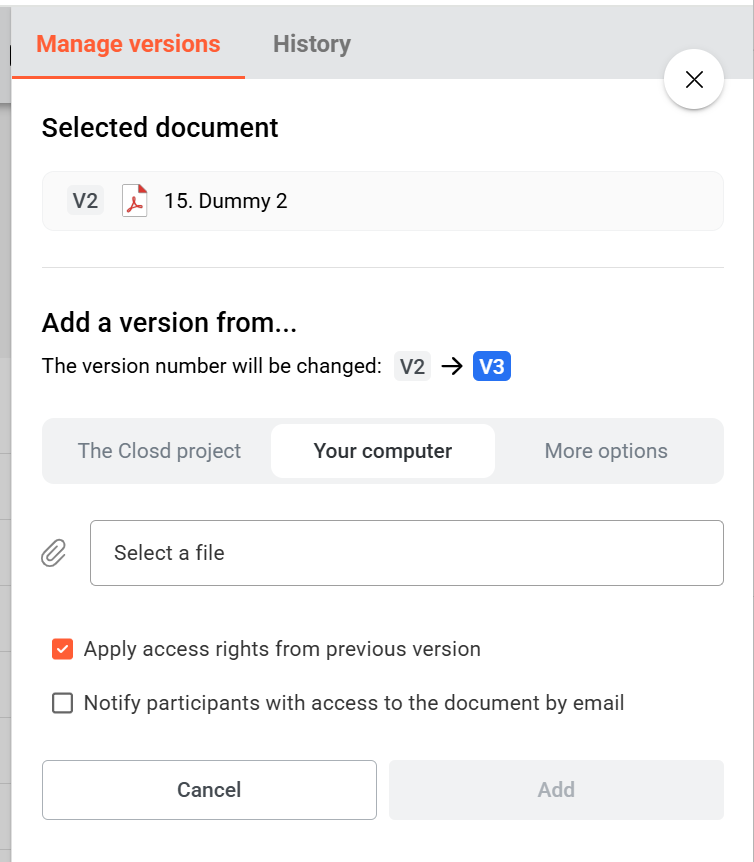Click the V2 badge in the selected document row
The image size is (754, 862).
coord(85,201)
